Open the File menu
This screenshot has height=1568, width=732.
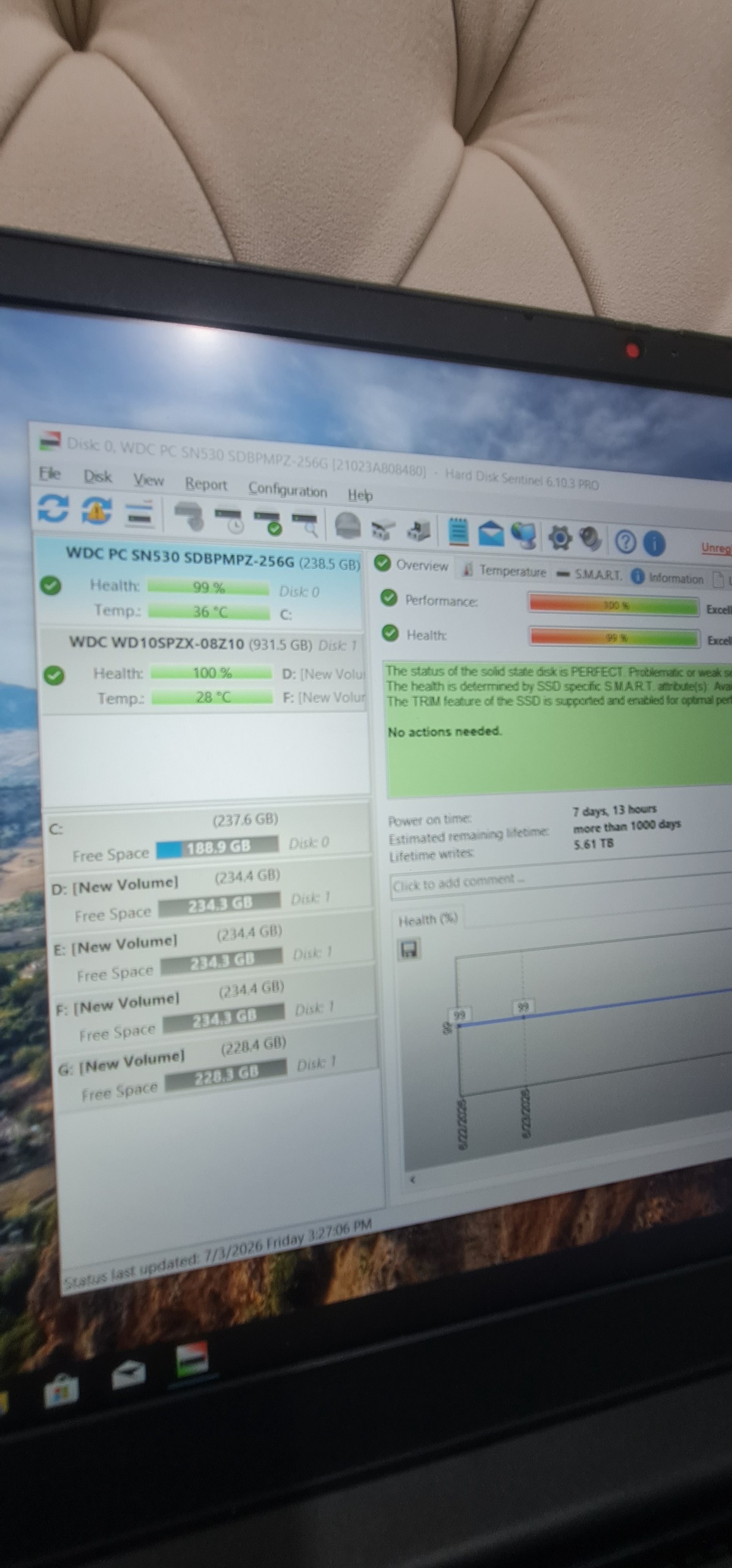pyautogui.click(x=50, y=473)
